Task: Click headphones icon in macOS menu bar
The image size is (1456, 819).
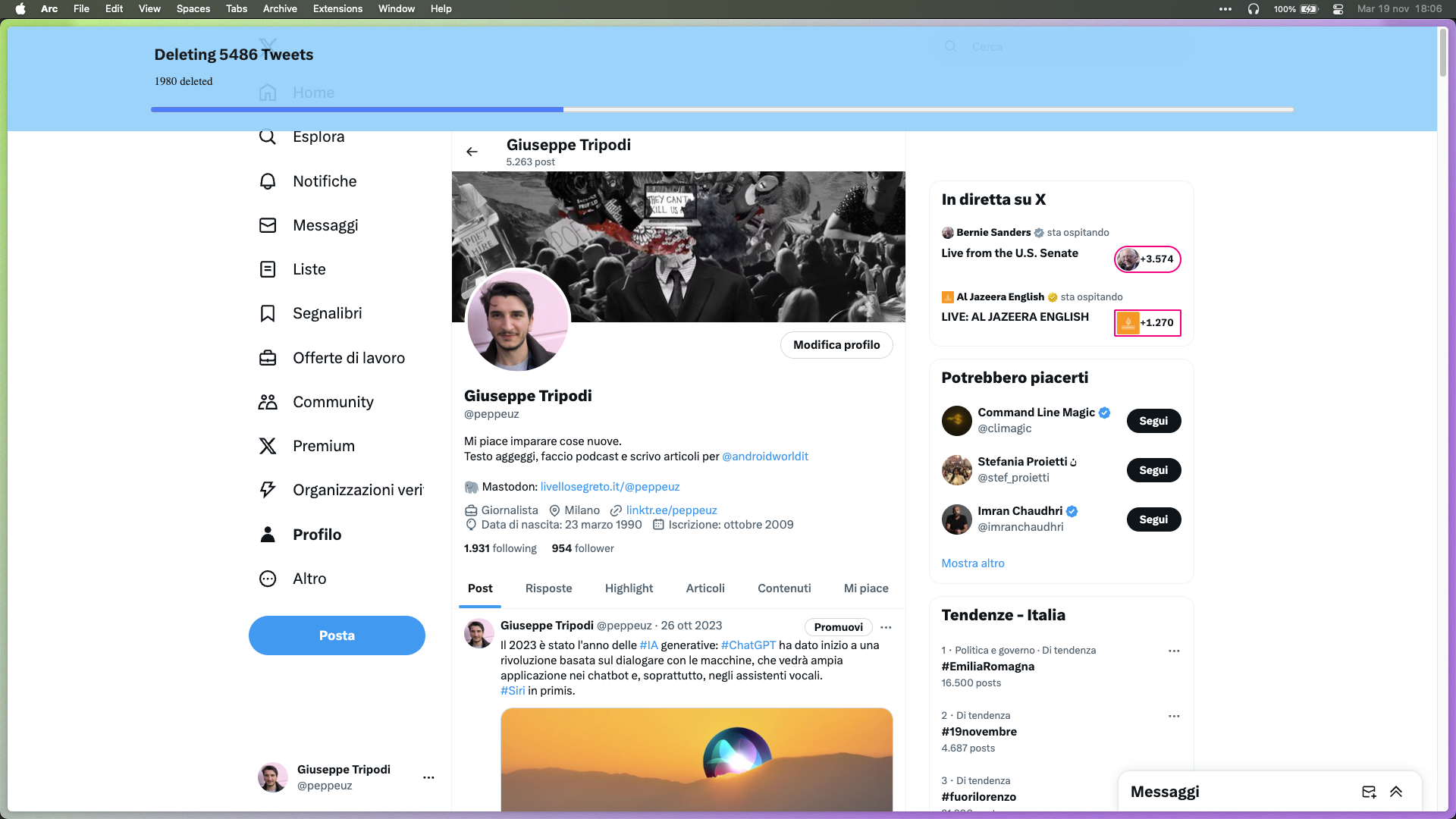Action: click(x=1254, y=9)
